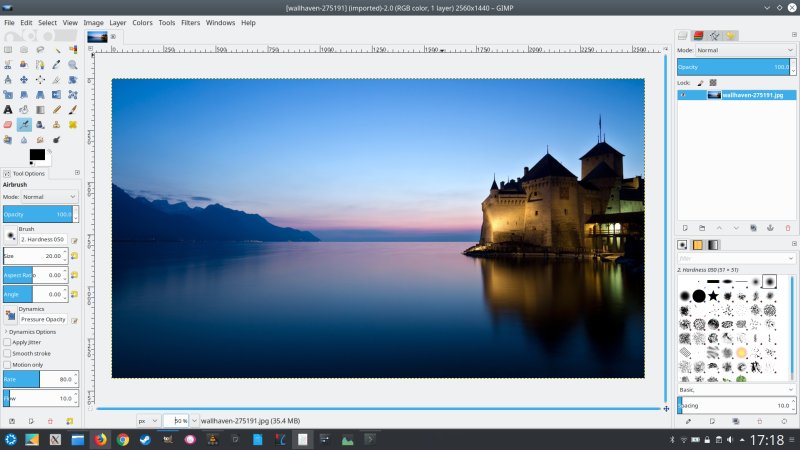The image size is (800, 450).
Task: Select the Rotate tool
Action: click(73, 80)
